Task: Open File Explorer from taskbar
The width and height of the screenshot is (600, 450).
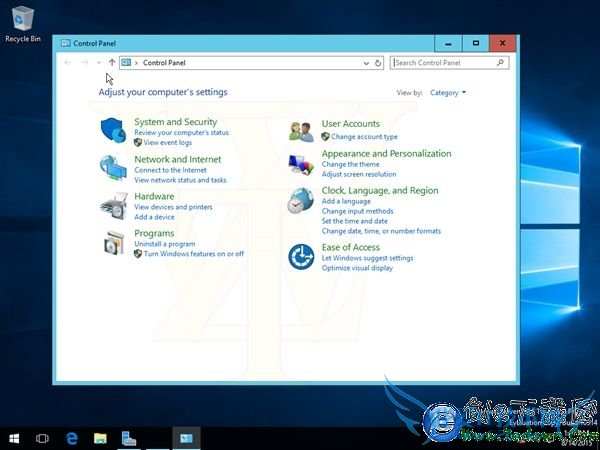Action: [100, 438]
